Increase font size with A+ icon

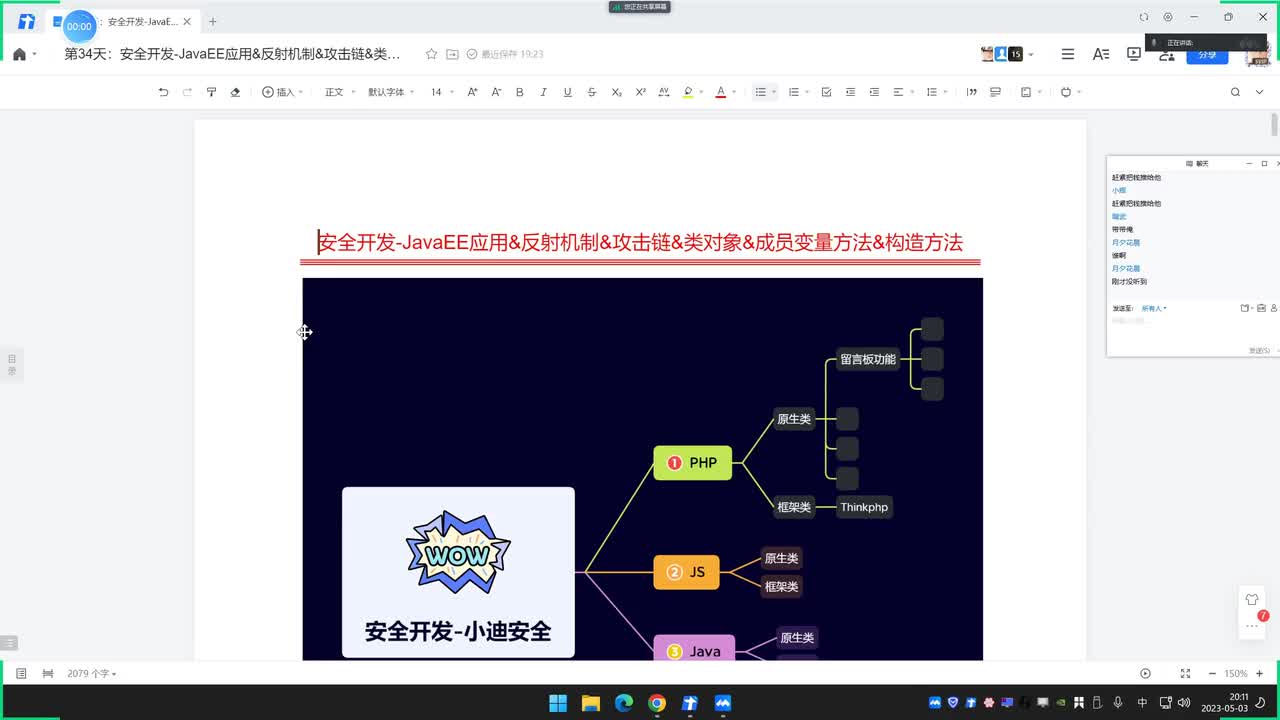[472, 92]
